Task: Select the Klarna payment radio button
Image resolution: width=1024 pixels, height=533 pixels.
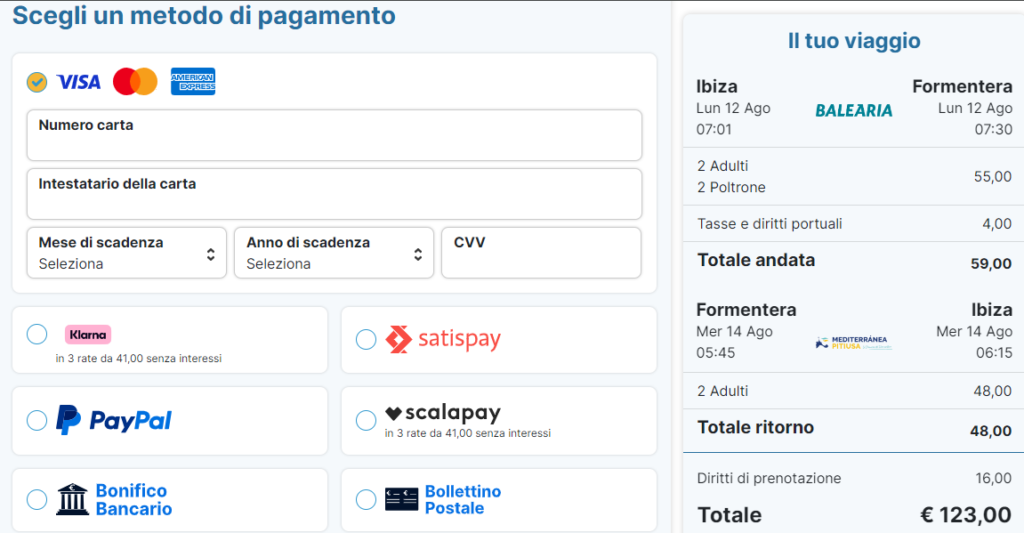Action: [37, 335]
